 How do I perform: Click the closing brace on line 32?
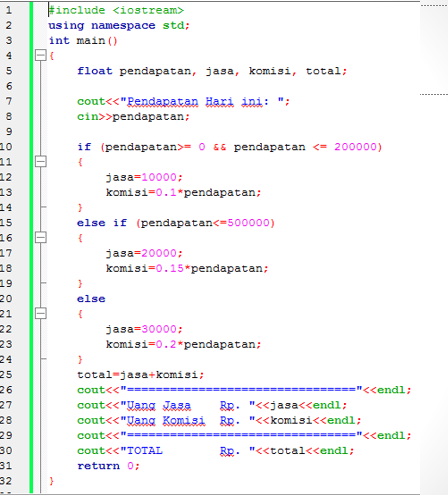pos(51,481)
